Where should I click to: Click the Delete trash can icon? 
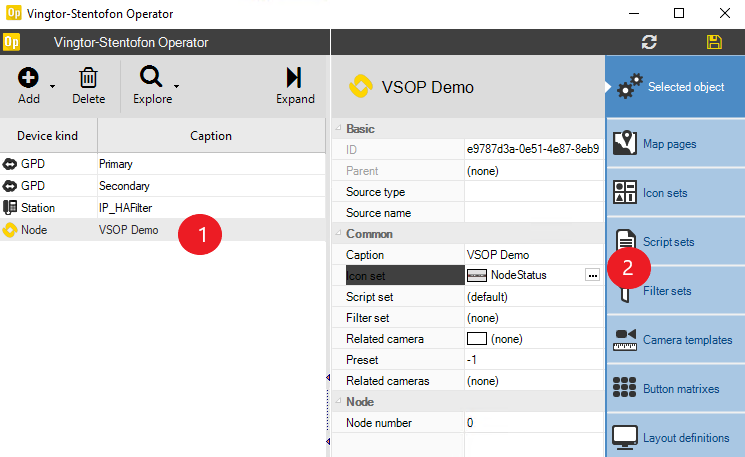point(88,78)
